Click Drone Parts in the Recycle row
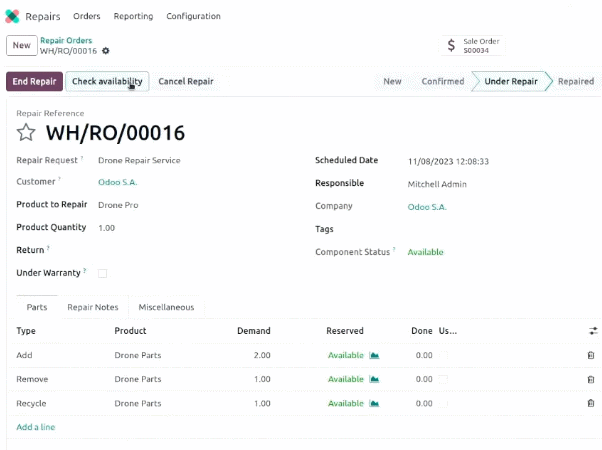This screenshot has height=450, width=602. (138, 404)
